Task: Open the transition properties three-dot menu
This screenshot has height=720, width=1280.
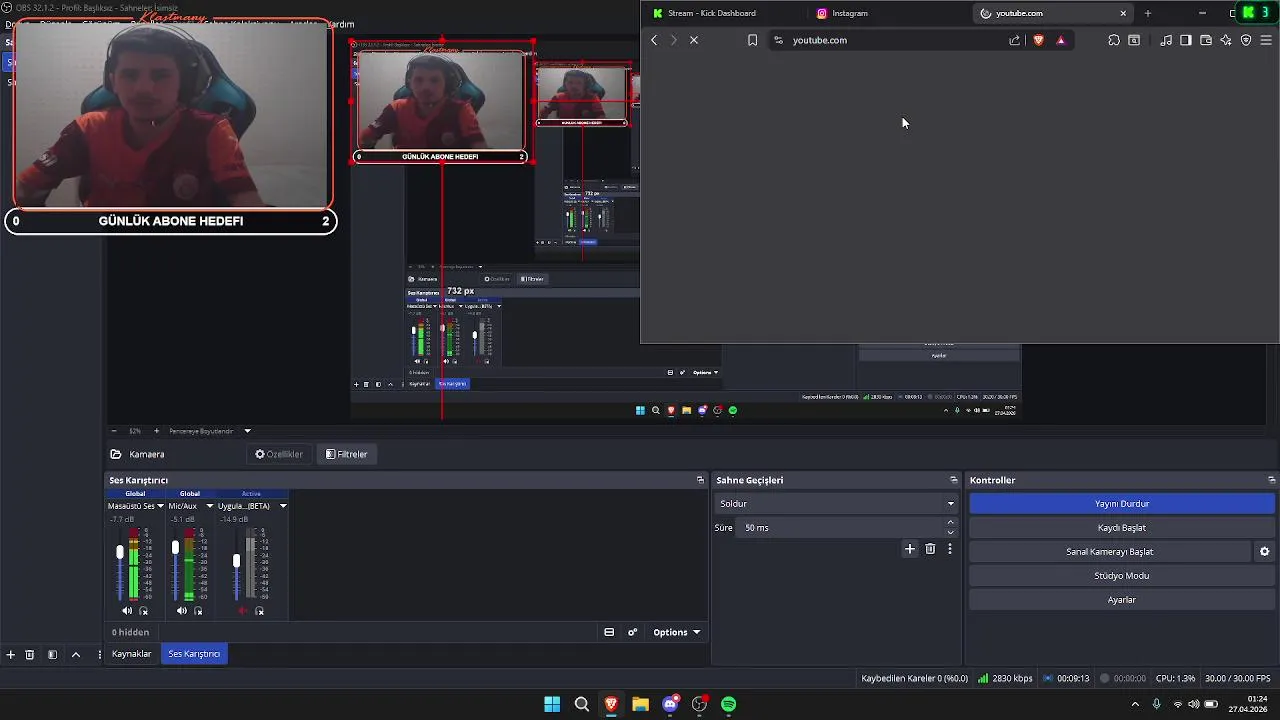Action: [x=950, y=549]
